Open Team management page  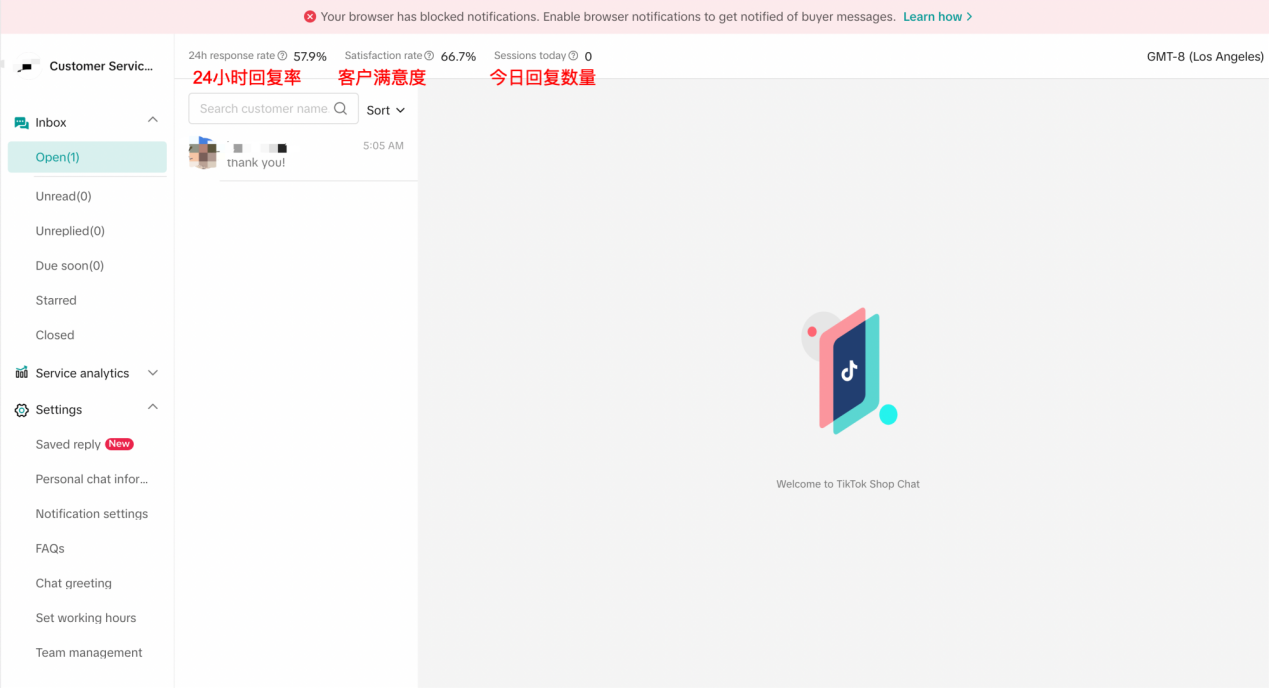click(x=89, y=653)
